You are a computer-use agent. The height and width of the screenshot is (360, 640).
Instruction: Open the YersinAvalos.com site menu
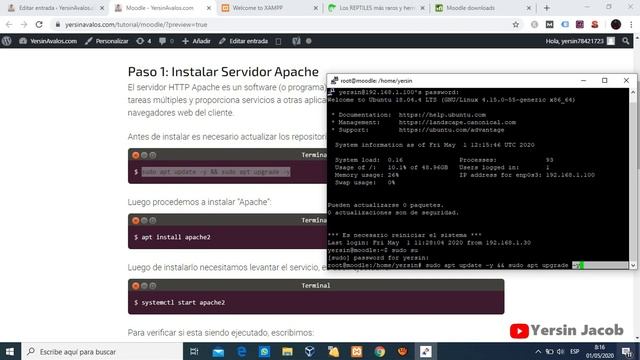(x=48, y=41)
